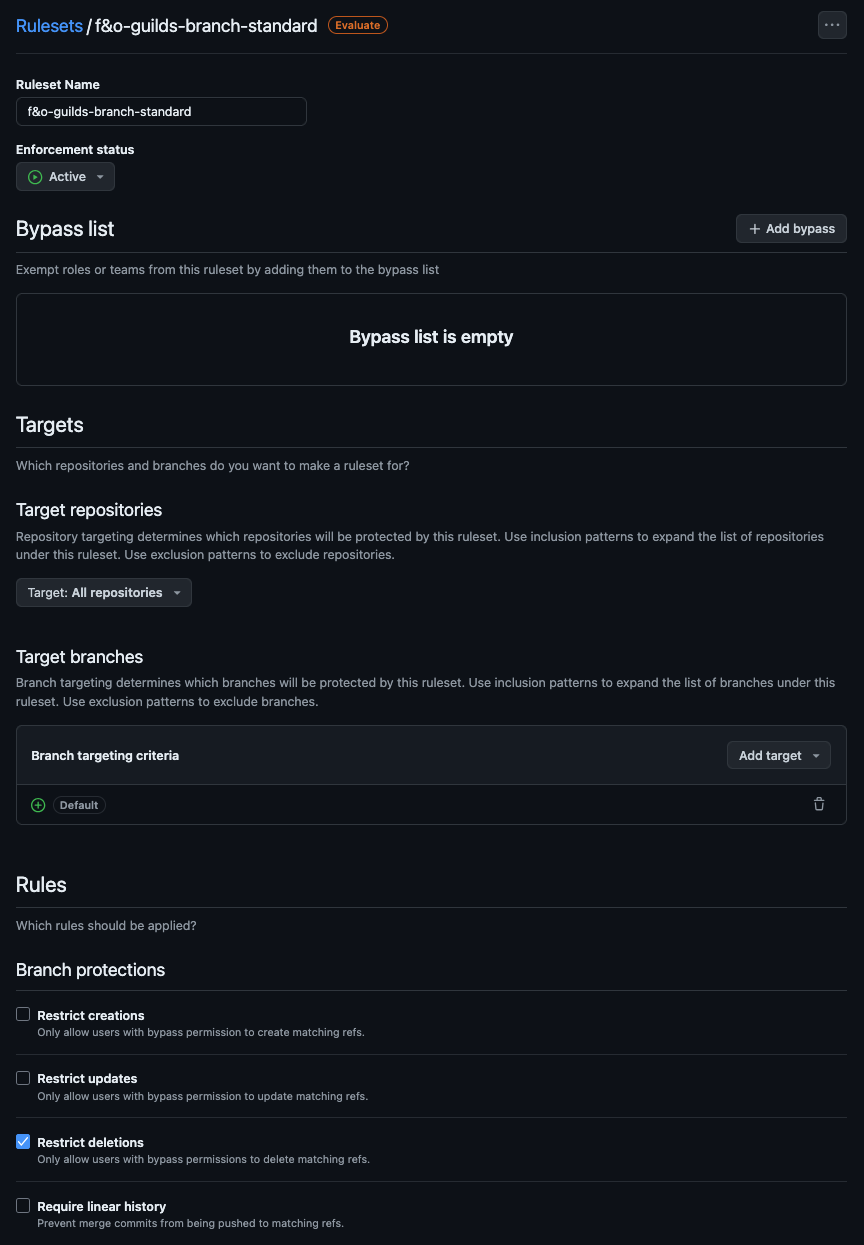Click the caret icon on the Active selector

[99, 176]
